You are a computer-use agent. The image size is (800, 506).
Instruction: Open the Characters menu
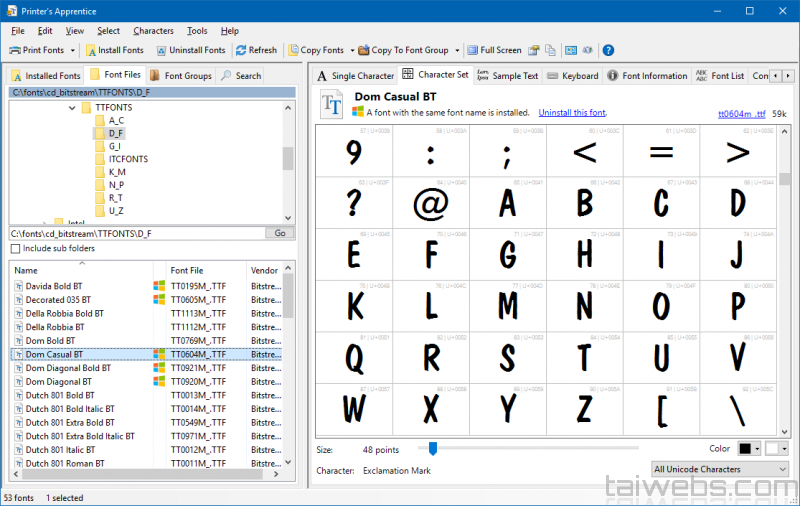pyautogui.click(x=153, y=31)
